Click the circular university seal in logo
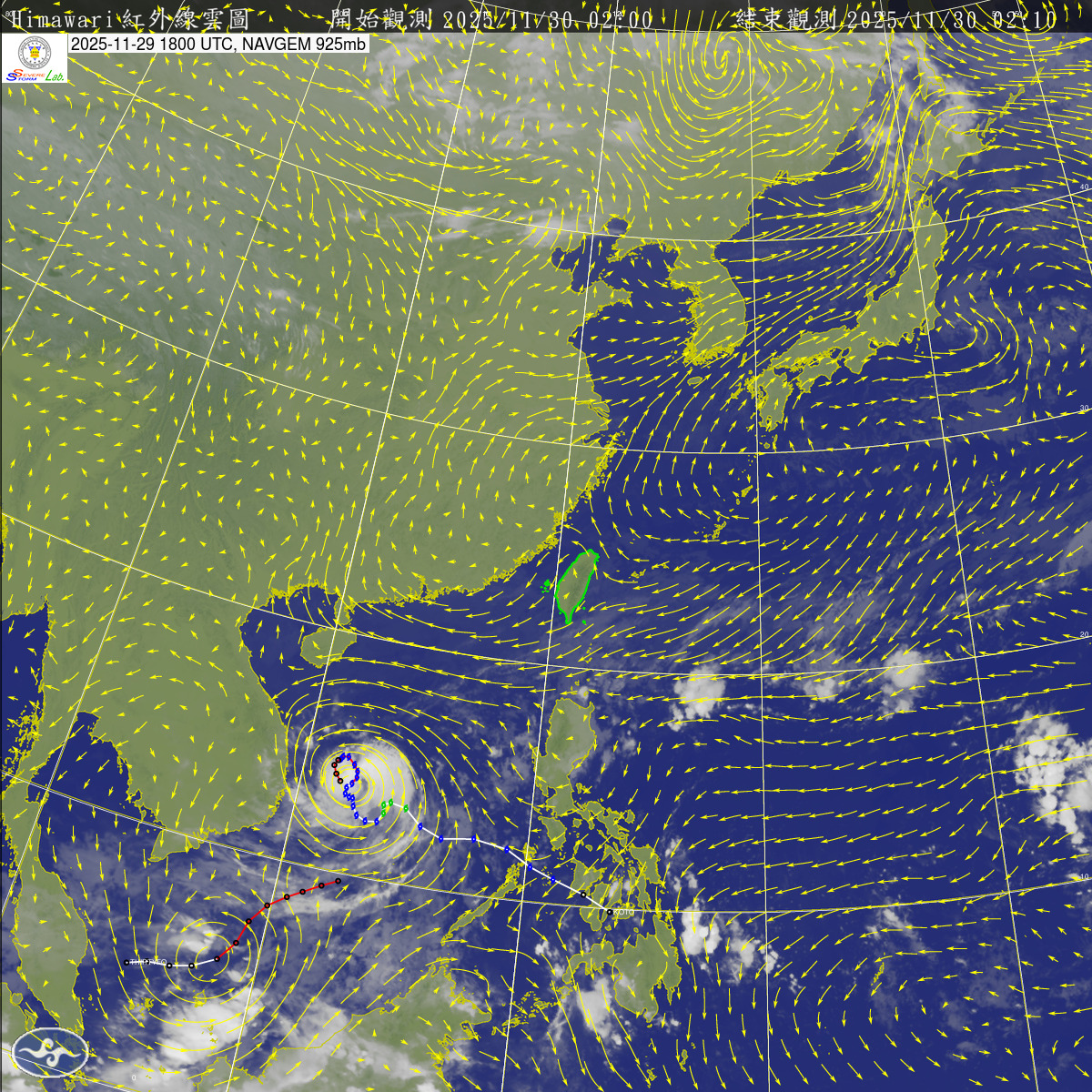The width and height of the screenshot is (1092, 1092). [35, 51]
